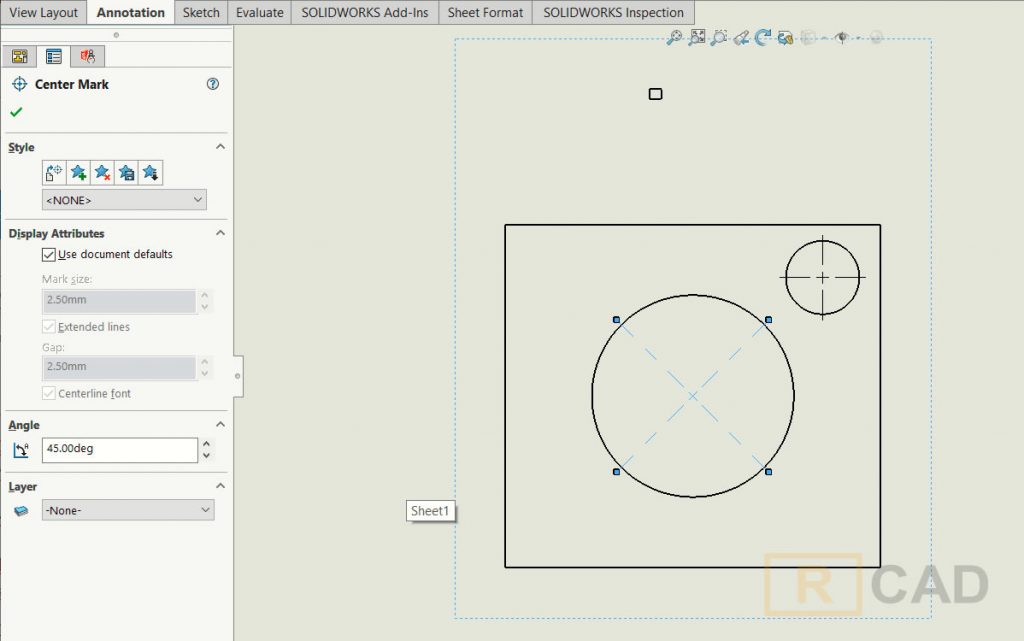Viewport: 1024px width, 641px height.
Task: Click the Center Mark help question mark
Action: 212,84
